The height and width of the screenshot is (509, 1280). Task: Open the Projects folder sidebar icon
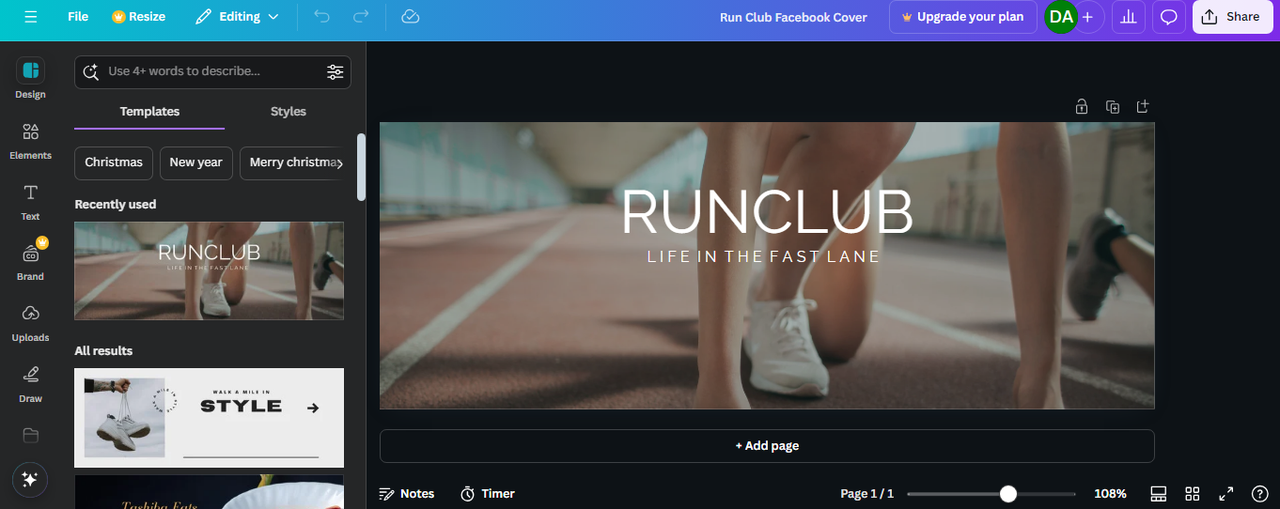[x=31, y=435]
